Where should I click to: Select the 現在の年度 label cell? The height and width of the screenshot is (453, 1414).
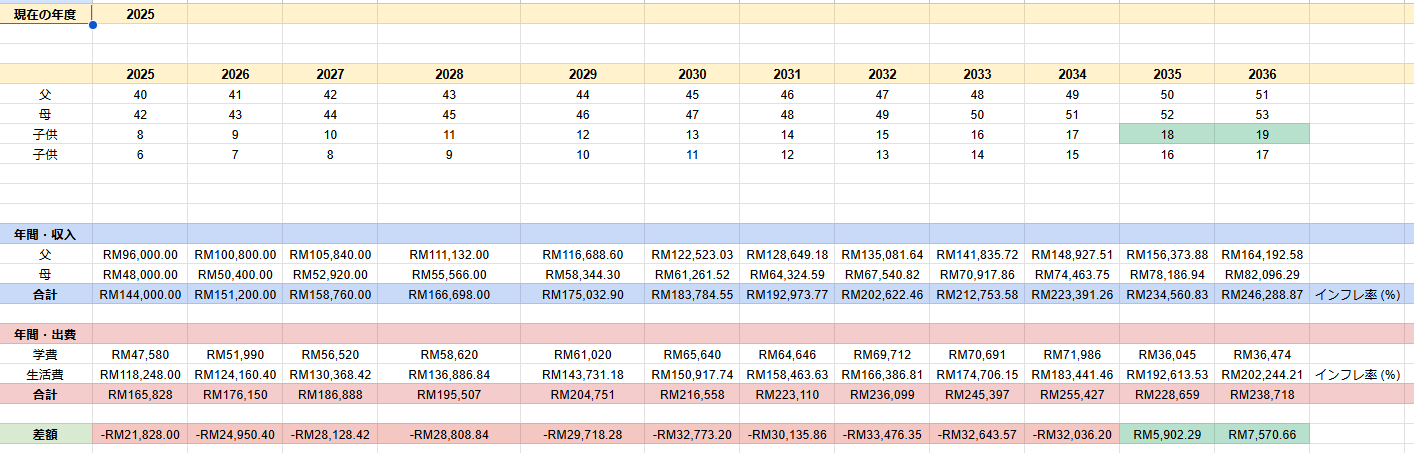45,14
